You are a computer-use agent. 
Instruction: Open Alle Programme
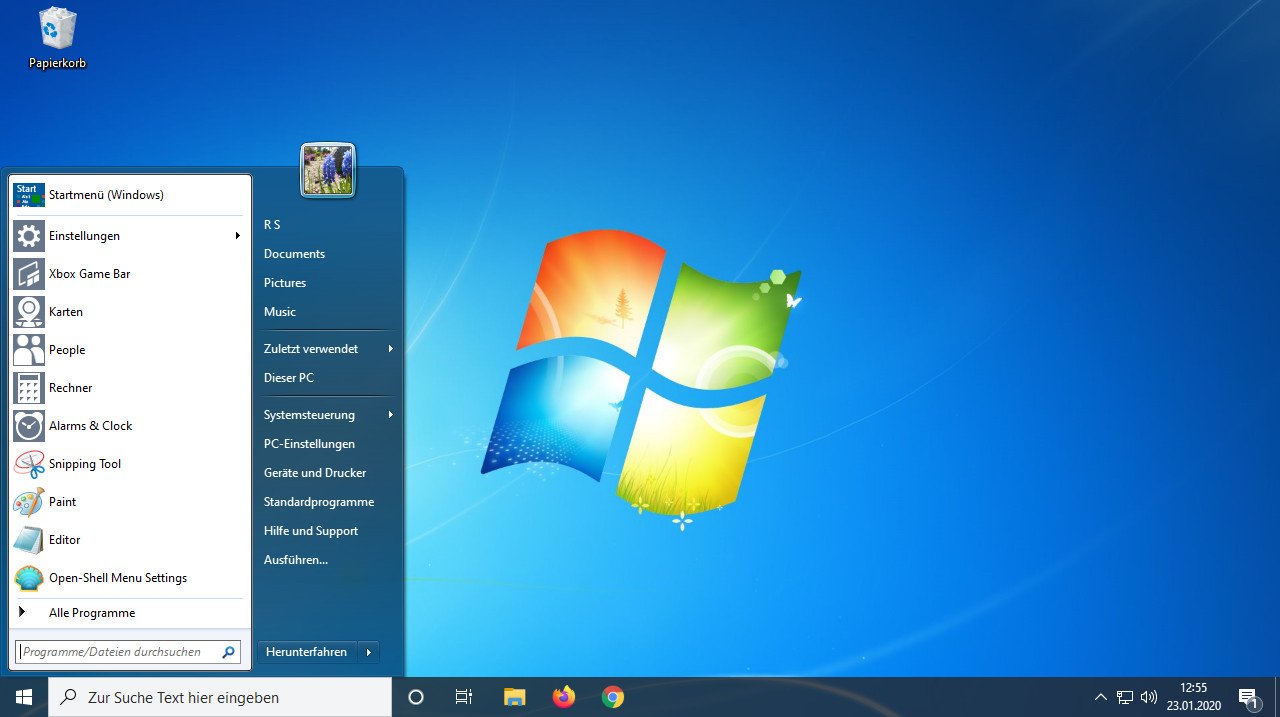[92, 612]
